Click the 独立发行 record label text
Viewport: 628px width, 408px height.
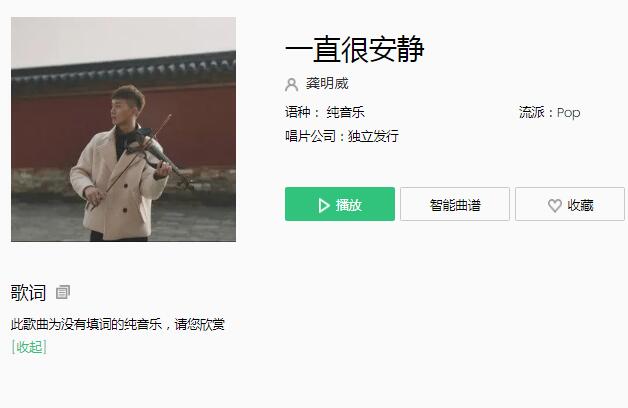pyautogui.click(x=373, y=136)
